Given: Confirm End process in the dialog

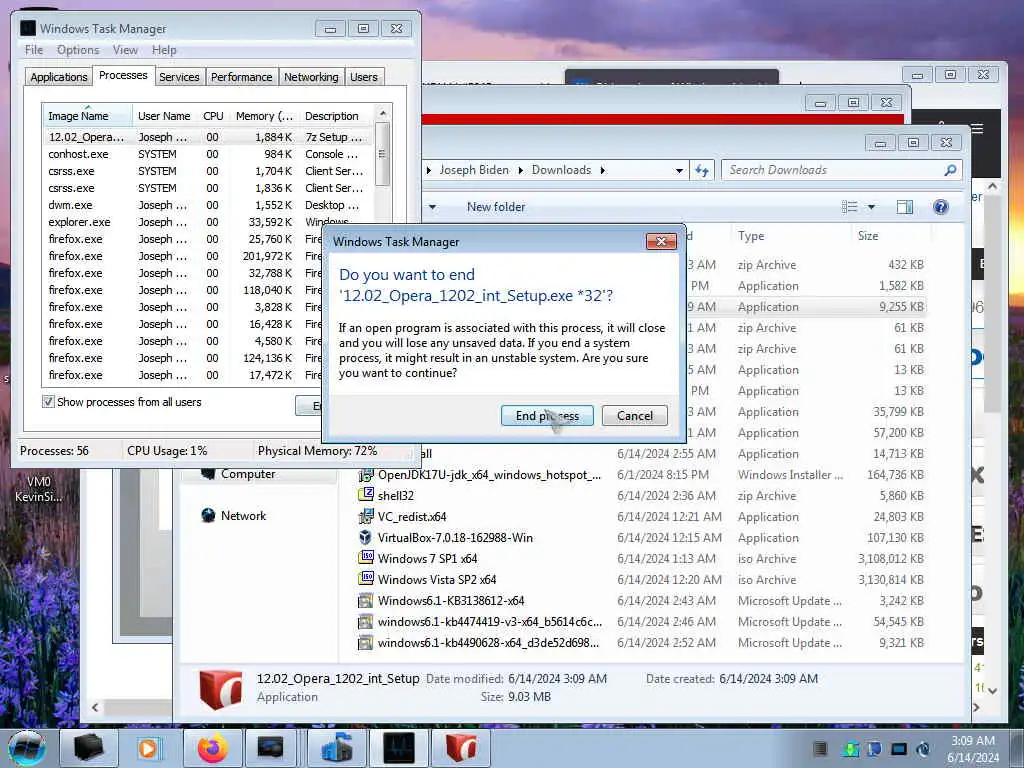Looking at the screenshot, I should coord(547,415).
